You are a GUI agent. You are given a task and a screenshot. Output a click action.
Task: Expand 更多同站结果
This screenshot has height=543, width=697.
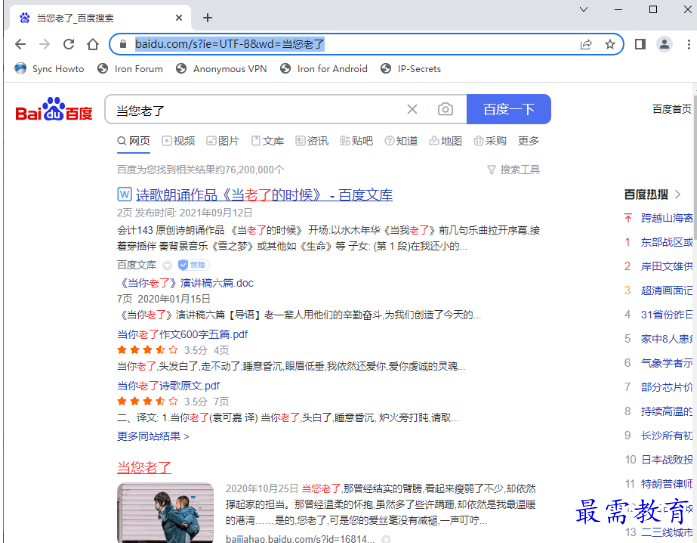tap(153, 436)
